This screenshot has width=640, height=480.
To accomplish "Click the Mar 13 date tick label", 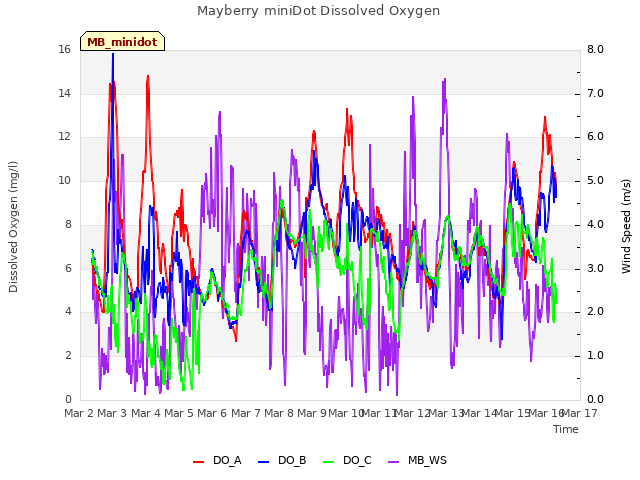I will [446, 413].
